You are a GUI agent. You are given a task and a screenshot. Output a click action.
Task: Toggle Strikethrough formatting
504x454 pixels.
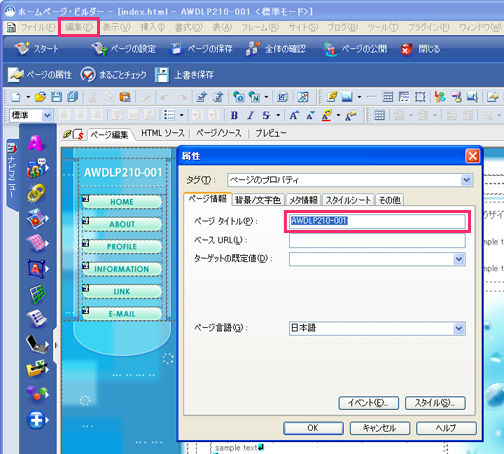point(266,115)
